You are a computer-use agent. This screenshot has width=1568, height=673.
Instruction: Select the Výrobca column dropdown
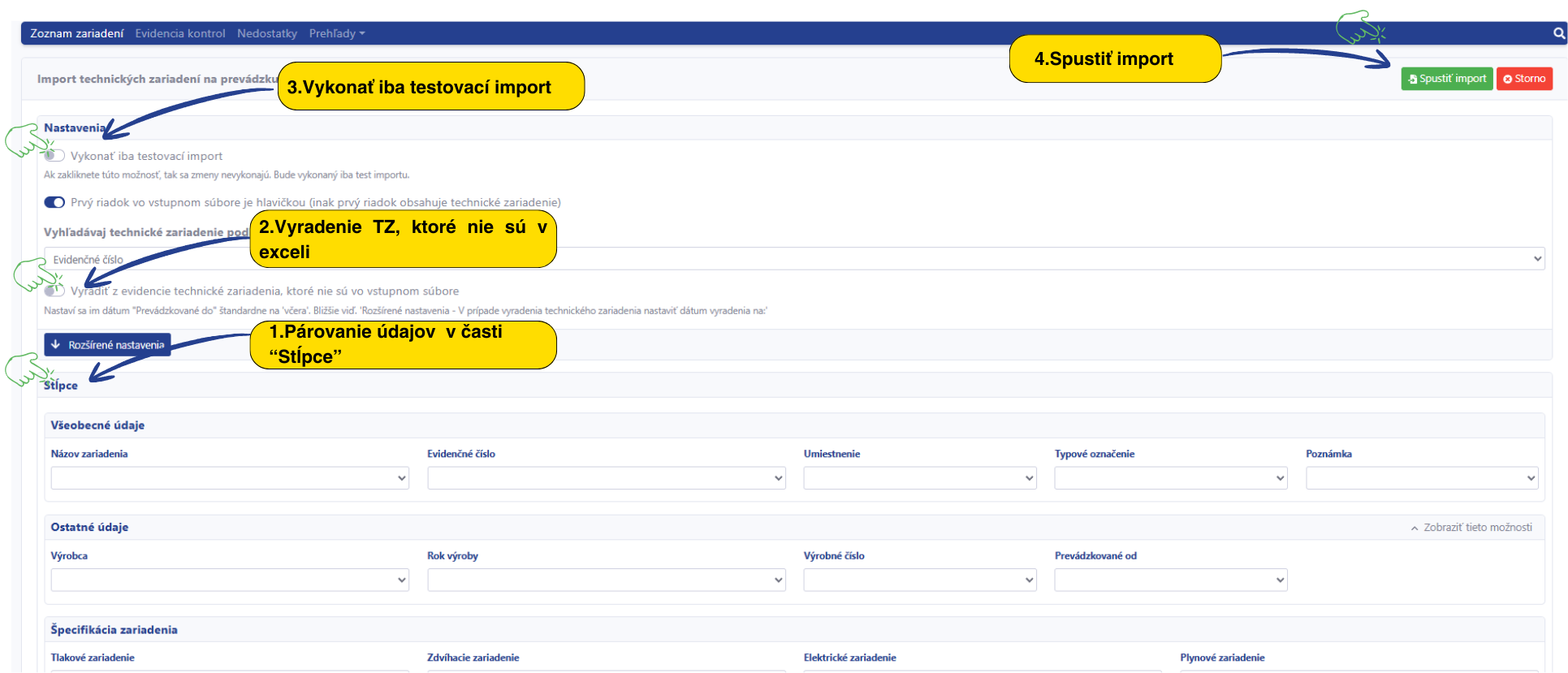pos(229,580)
